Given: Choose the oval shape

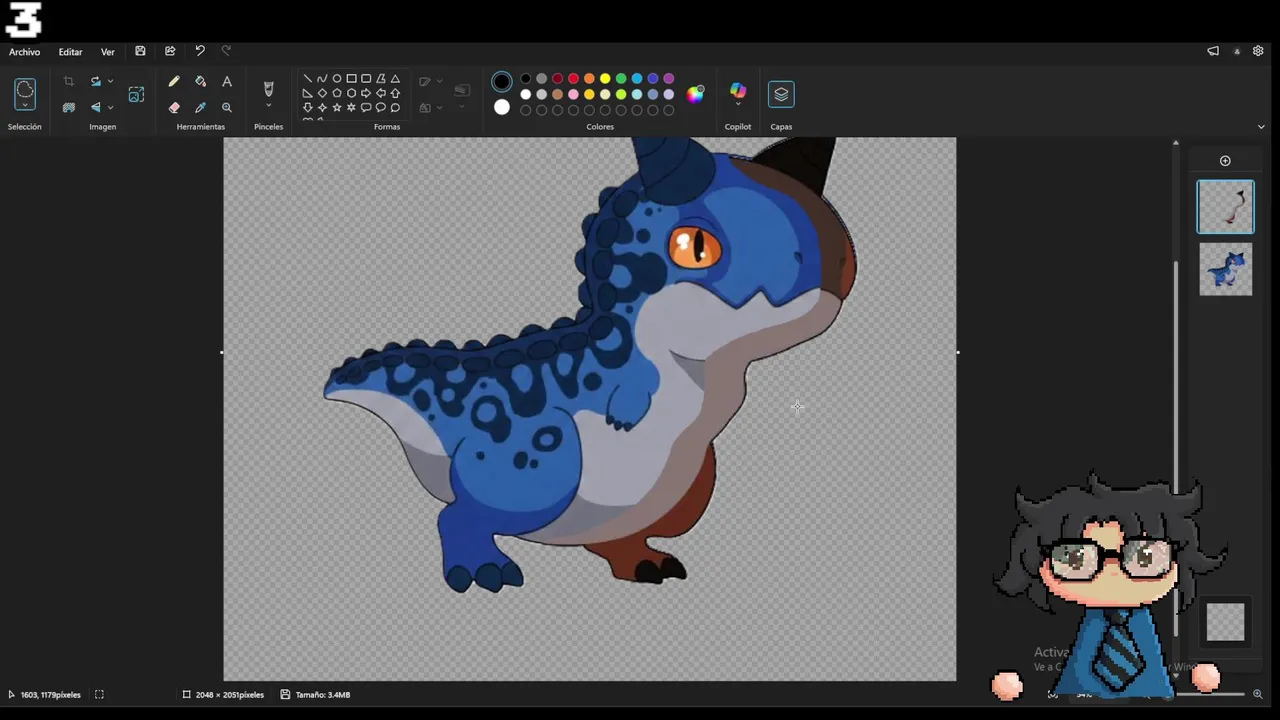Looking at the screenshot, I should coord(337,78).
